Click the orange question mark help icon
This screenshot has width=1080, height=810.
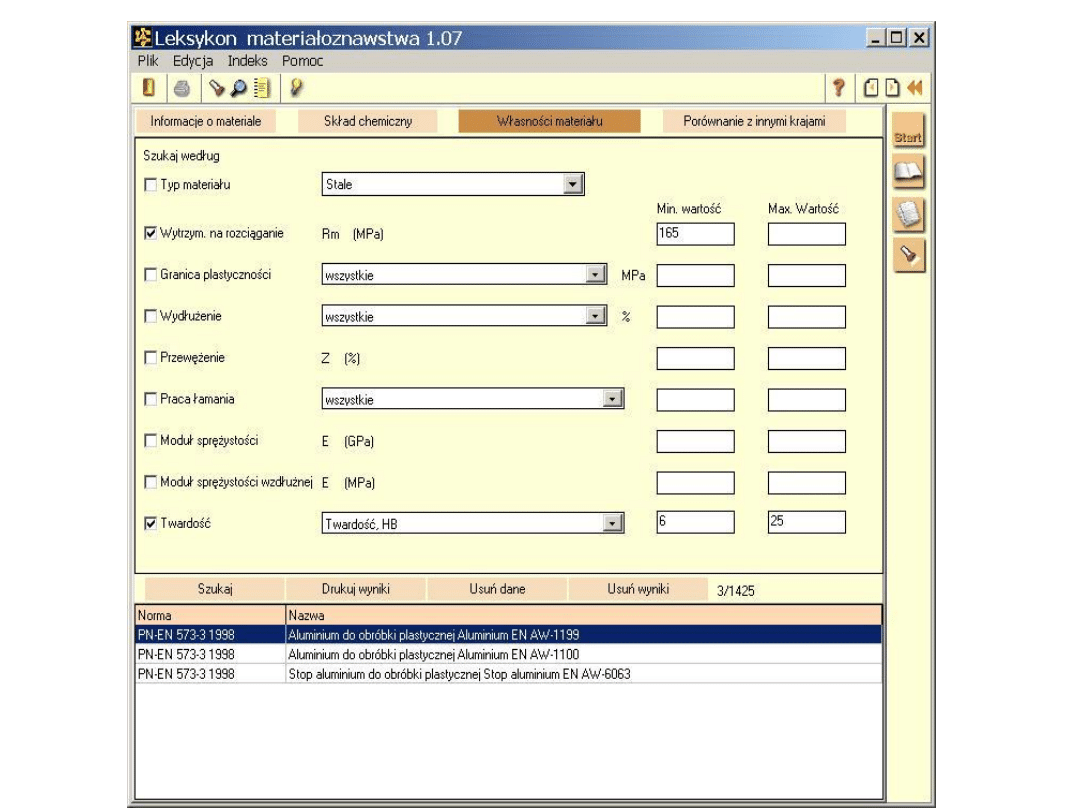pos(839,88)
